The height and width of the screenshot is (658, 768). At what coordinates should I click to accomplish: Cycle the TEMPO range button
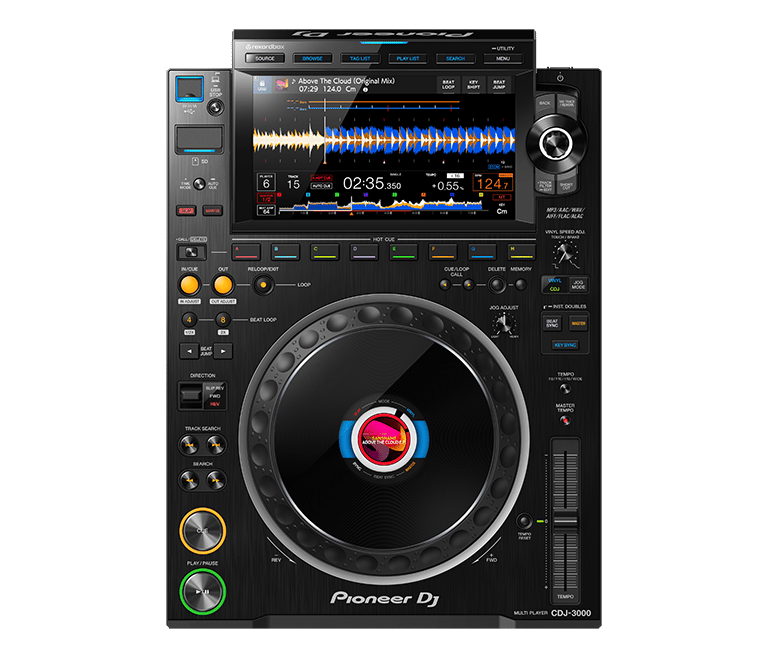[x=565, y=389]
